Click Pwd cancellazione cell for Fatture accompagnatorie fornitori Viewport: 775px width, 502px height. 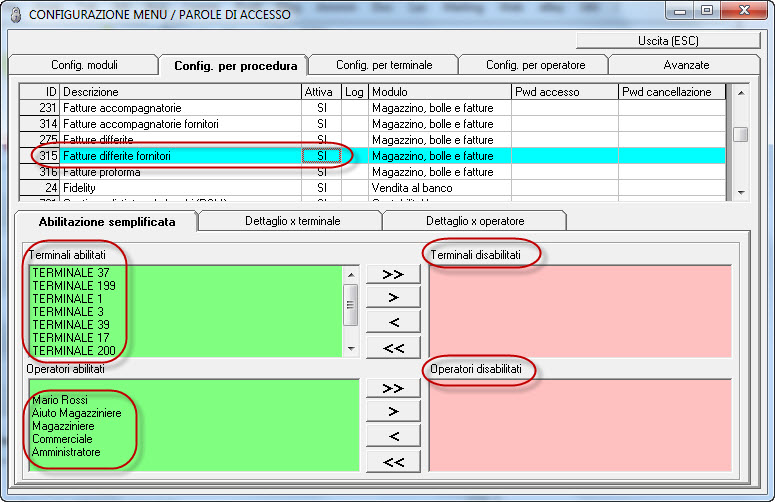[x=672, y=124]
